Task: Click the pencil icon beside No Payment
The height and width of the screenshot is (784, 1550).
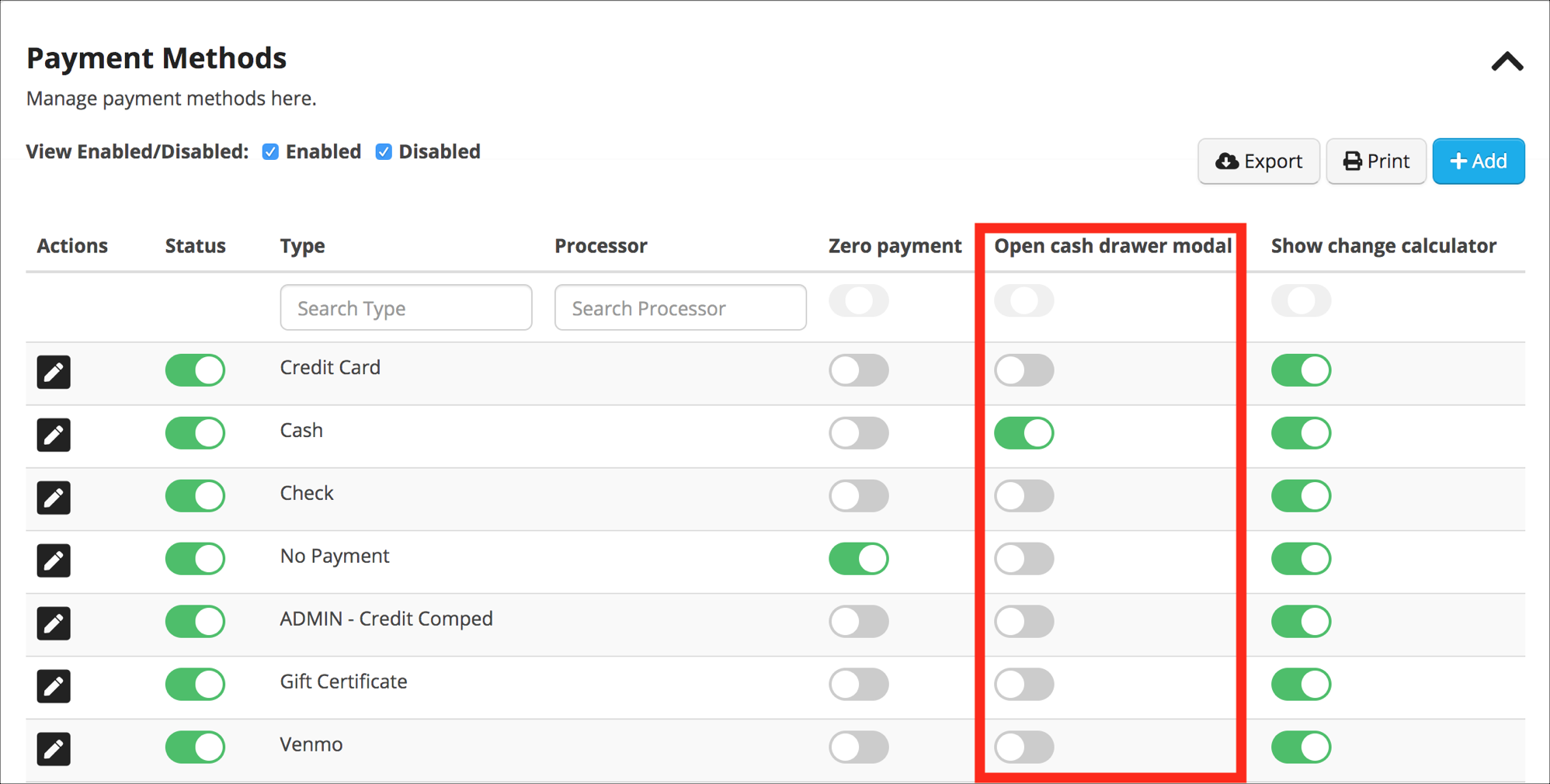Action: coord(54,560)
